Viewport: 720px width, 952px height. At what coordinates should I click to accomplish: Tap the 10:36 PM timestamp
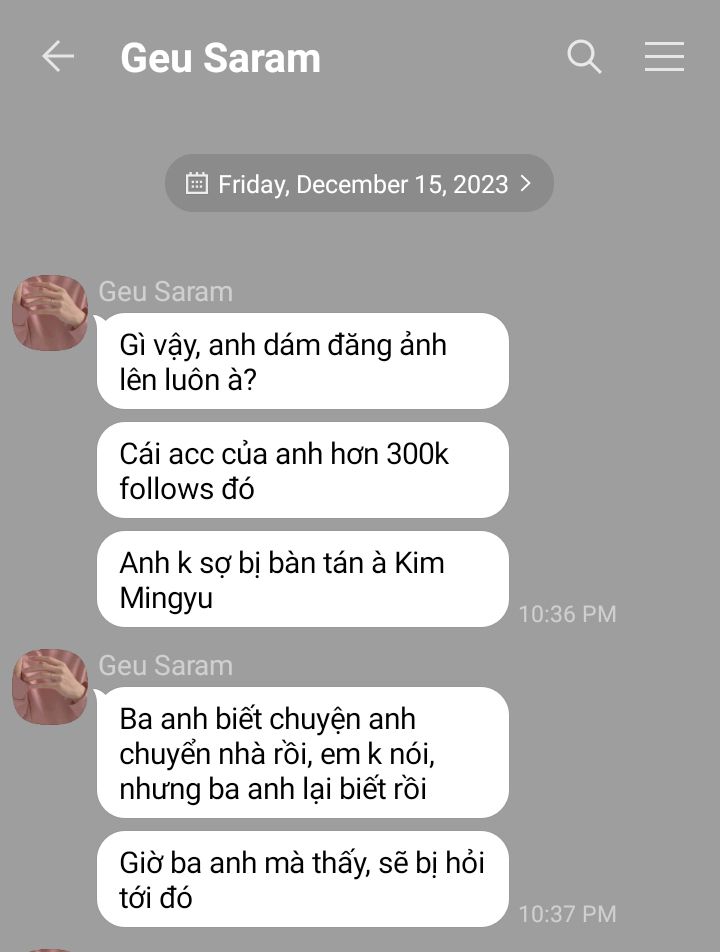pos(568,614)
